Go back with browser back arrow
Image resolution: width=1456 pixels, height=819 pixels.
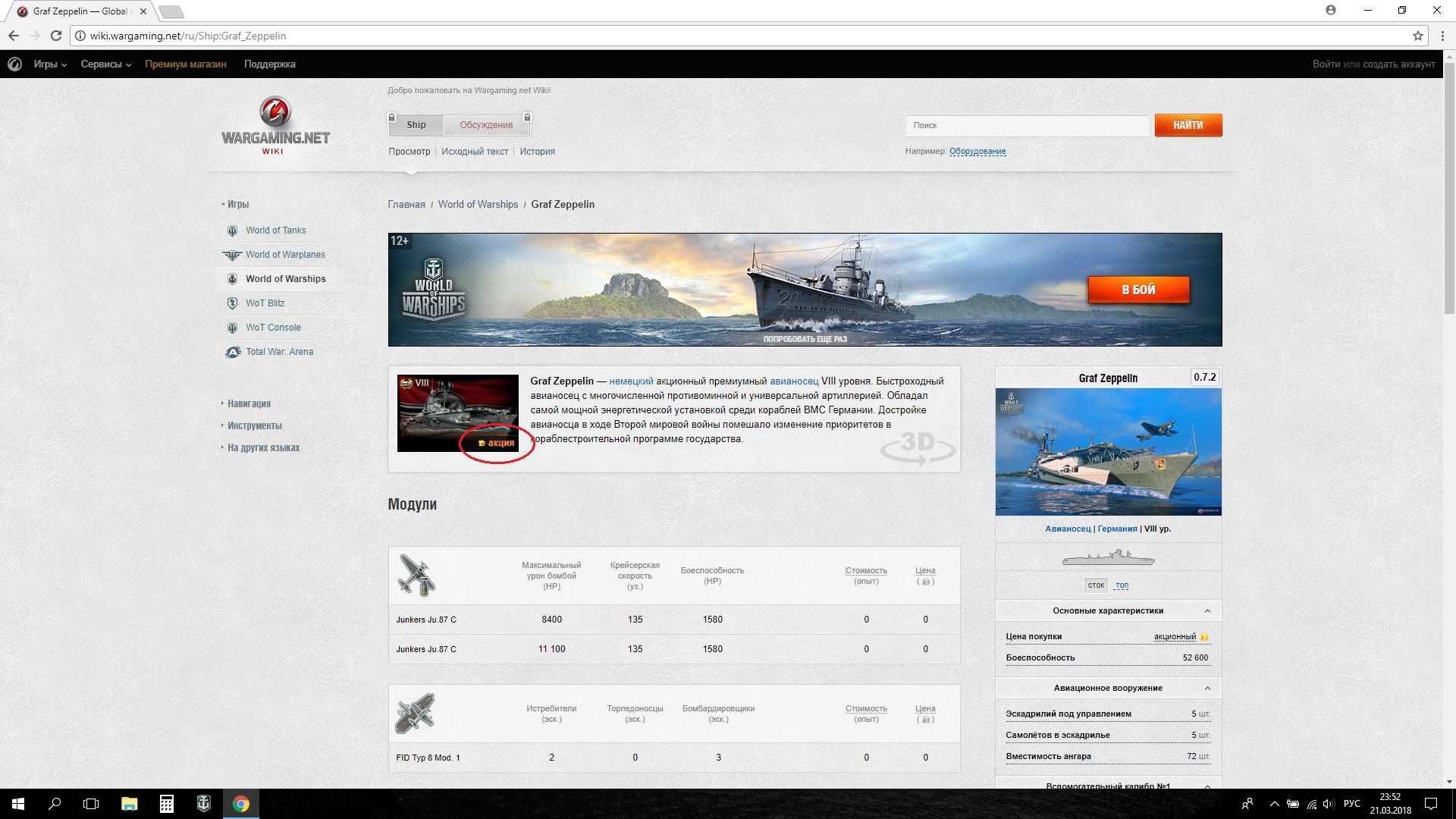point(14,36)
